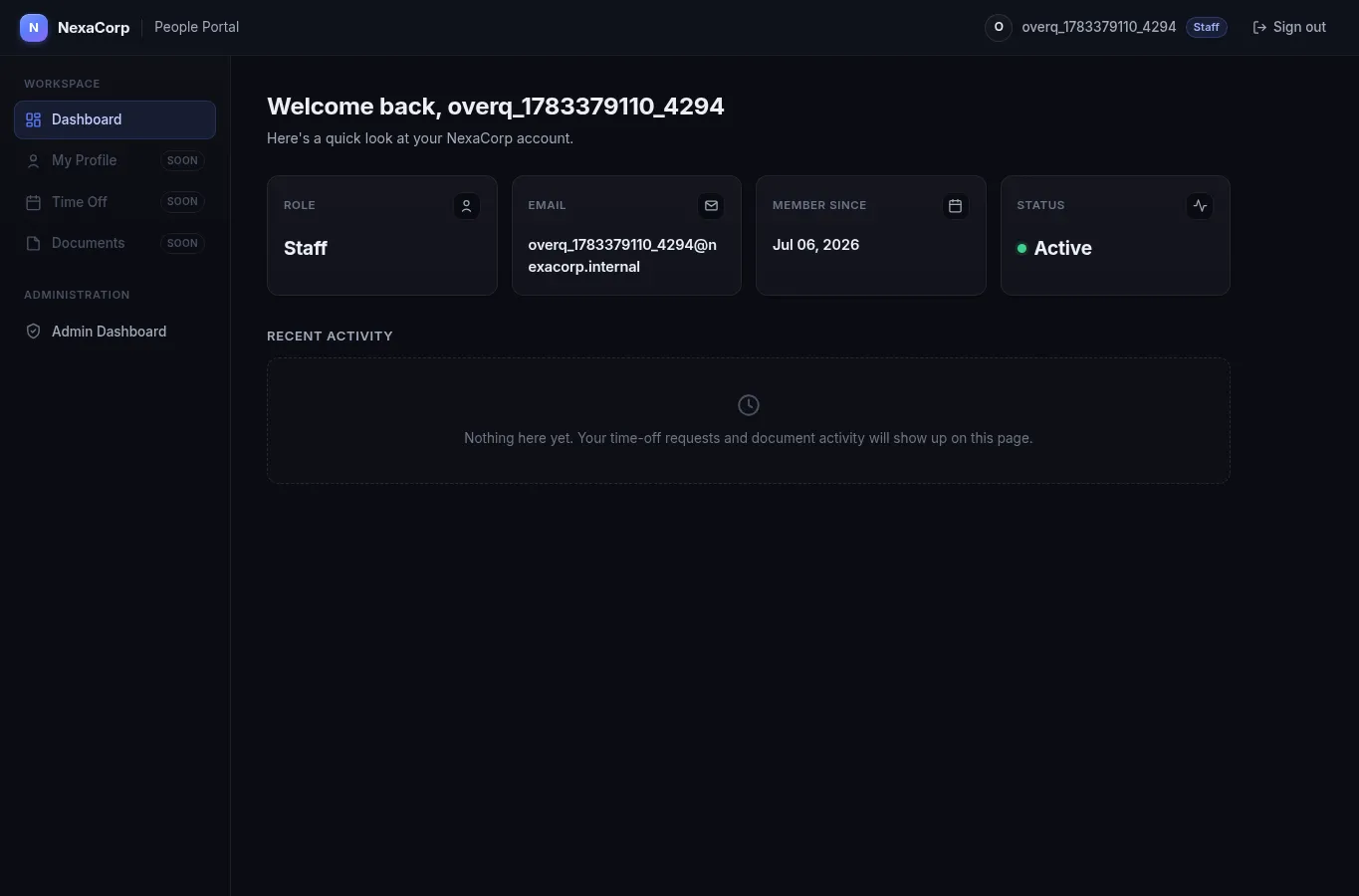This screenshot has height=896, width=1359.
Task: Click the email address on Email card
Action: [x=622, y=256]
